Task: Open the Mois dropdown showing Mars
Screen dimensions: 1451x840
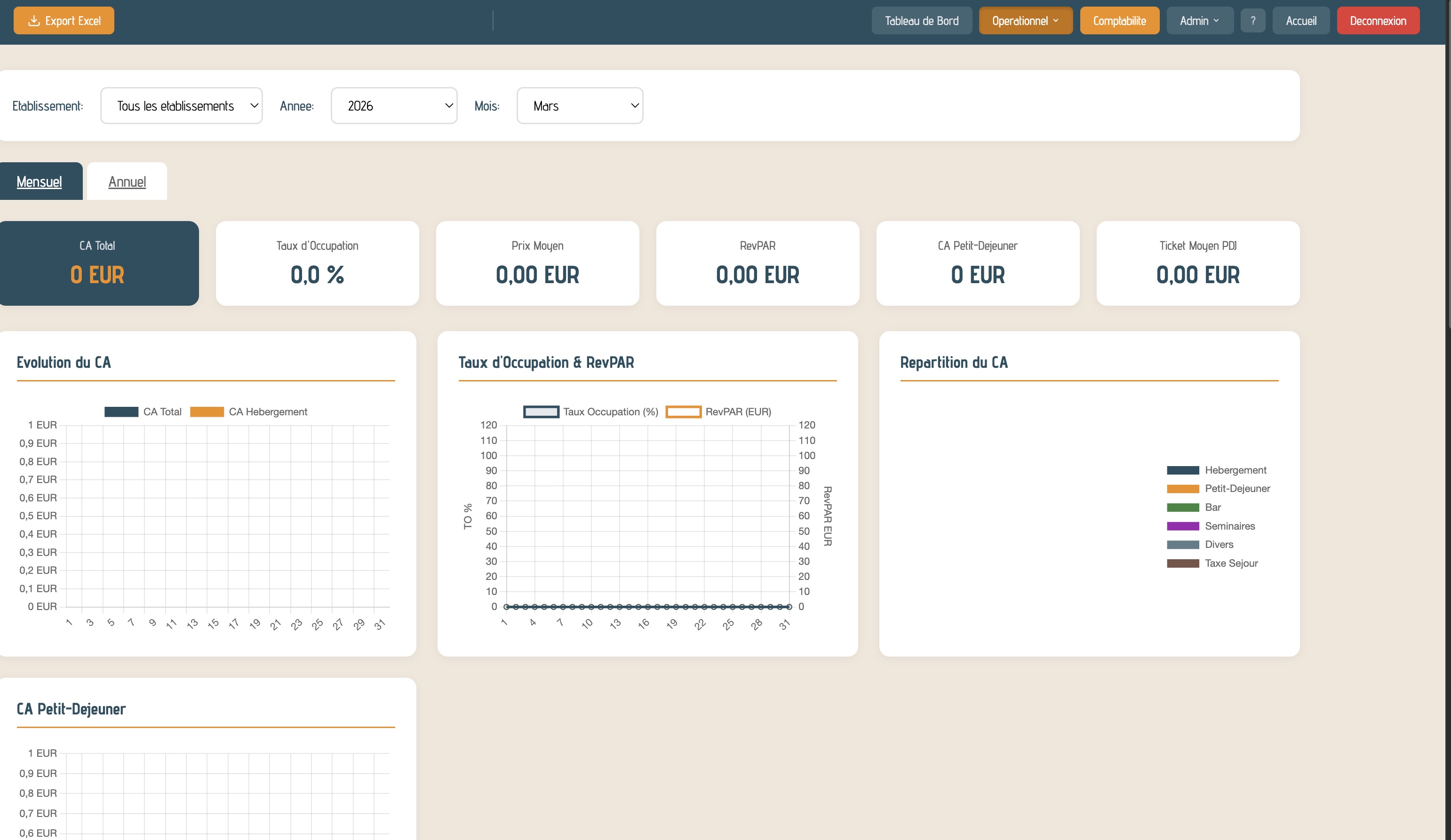Action: coord(579,105)
